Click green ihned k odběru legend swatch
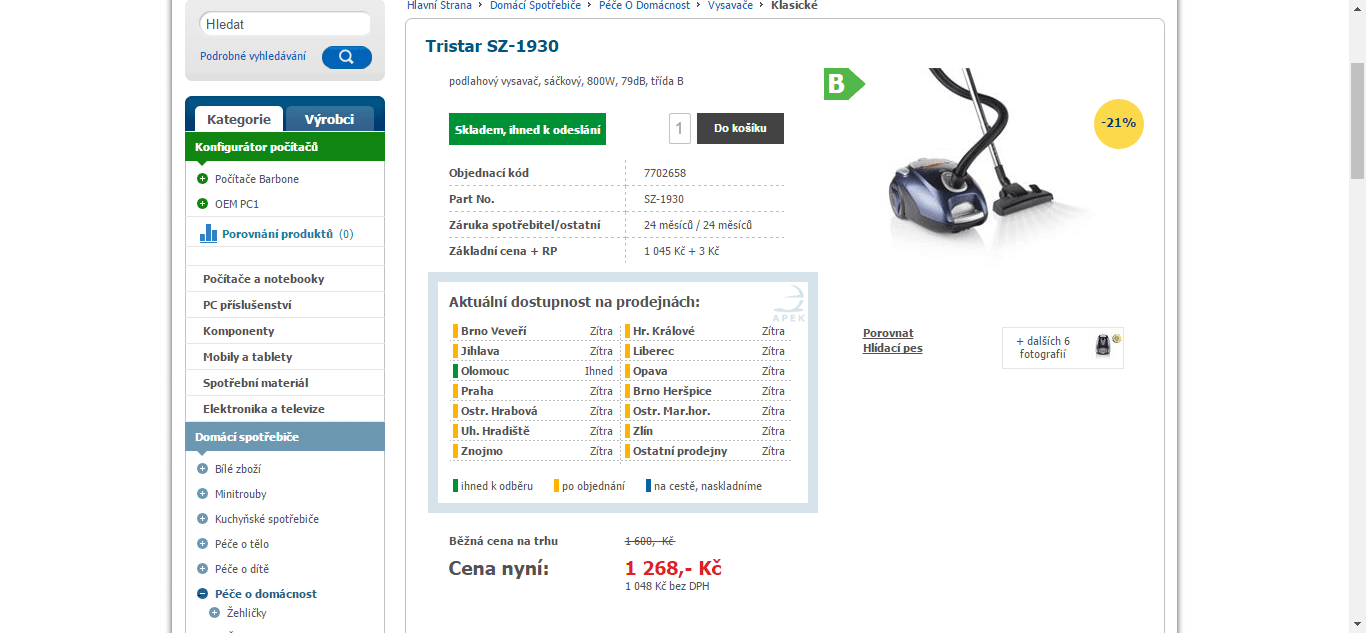 click(x=455, y=486)
